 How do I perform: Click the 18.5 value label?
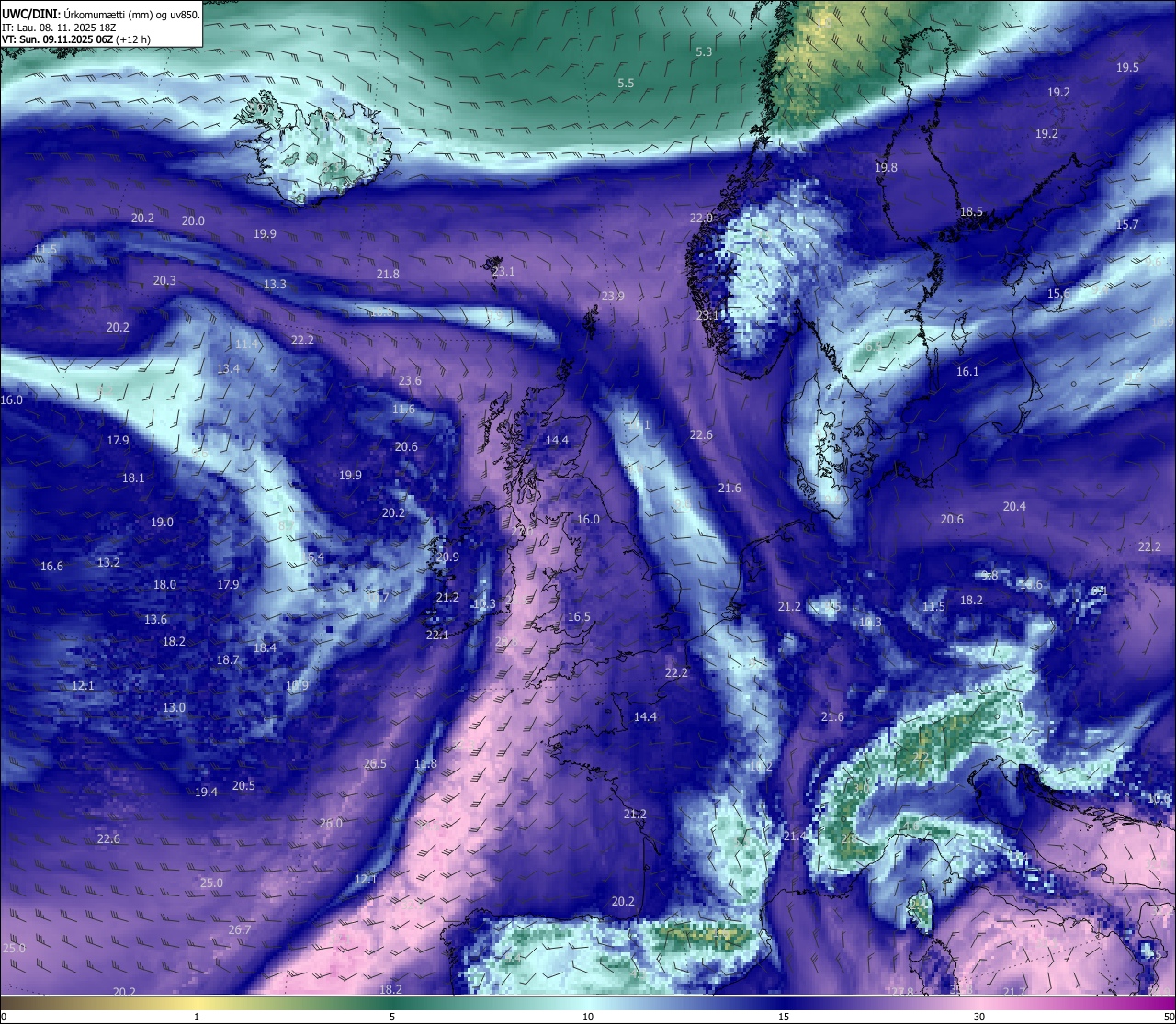click(x=971, y=212)
